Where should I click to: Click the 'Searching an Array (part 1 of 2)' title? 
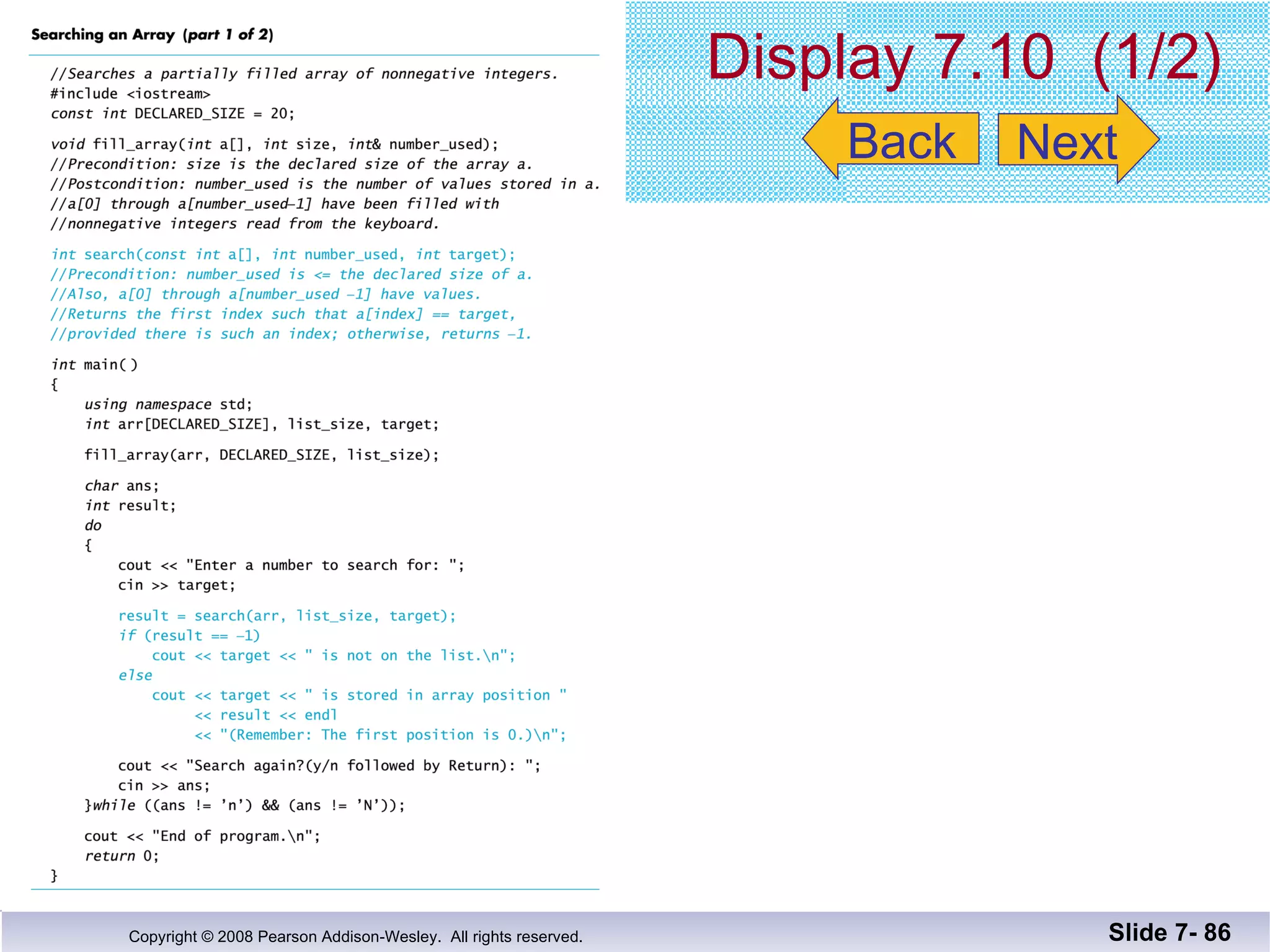(153, 34)
